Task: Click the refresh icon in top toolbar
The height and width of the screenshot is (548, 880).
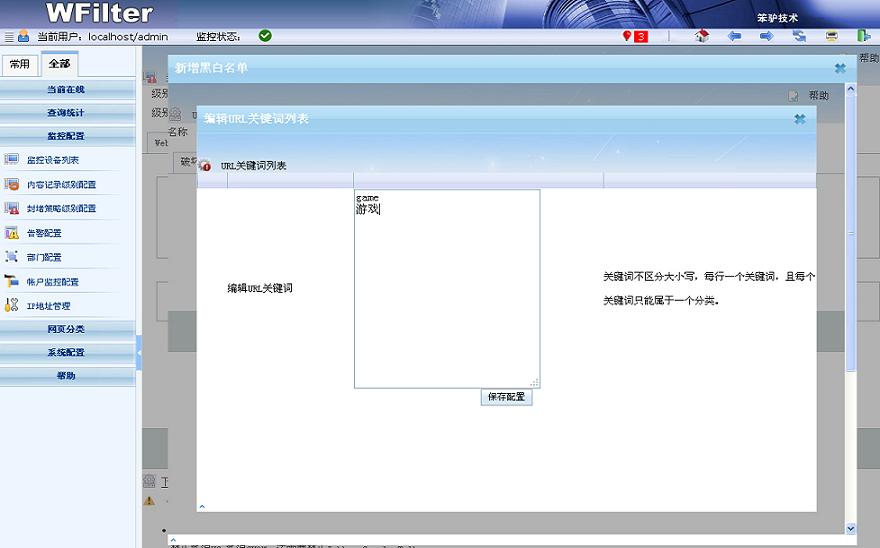Action: tap(800, 36)
